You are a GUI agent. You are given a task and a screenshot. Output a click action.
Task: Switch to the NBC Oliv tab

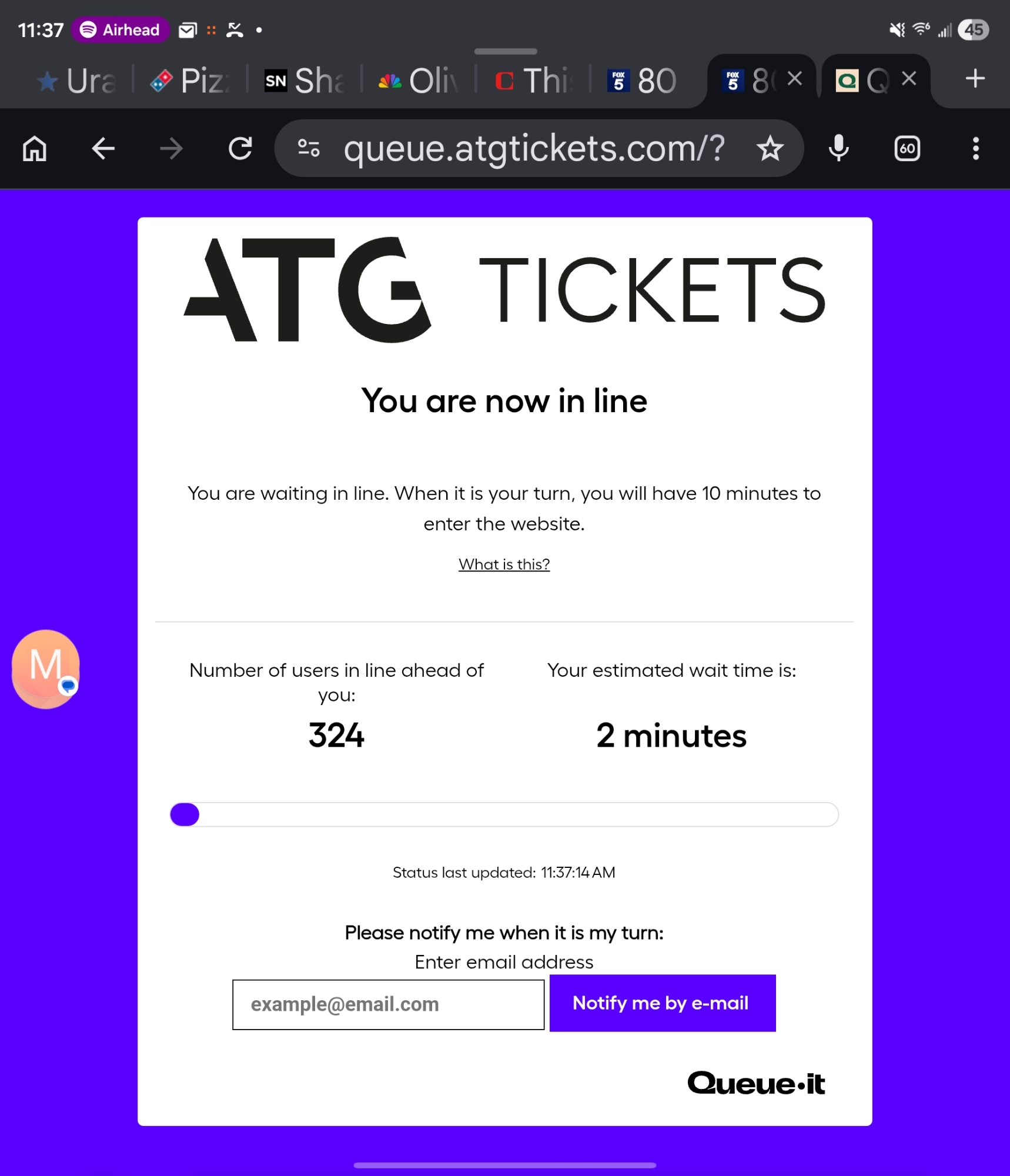[x=418, y=81]
